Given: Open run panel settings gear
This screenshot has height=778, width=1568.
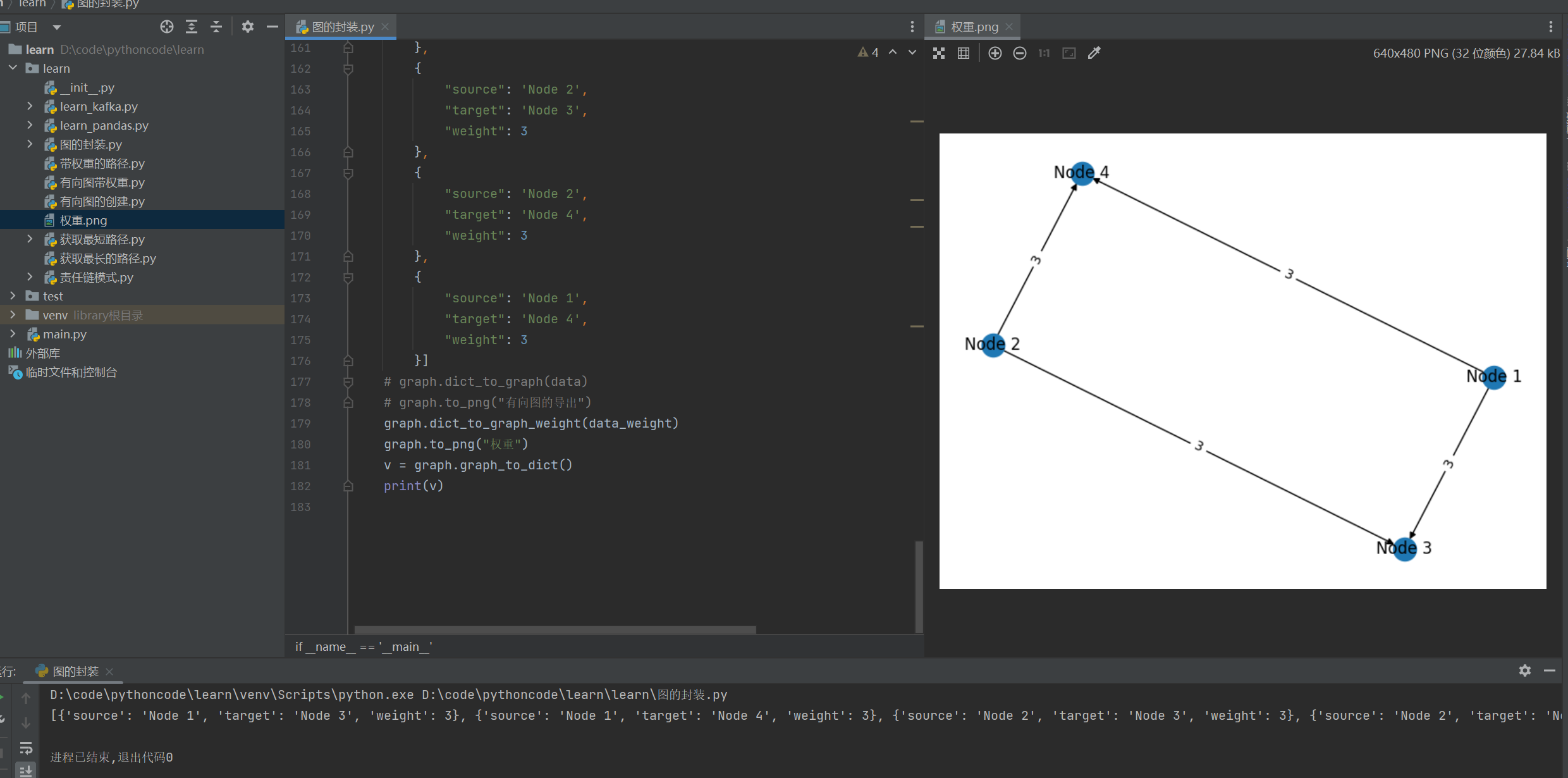Looking at the screenshot, I should coord(1524,670).
